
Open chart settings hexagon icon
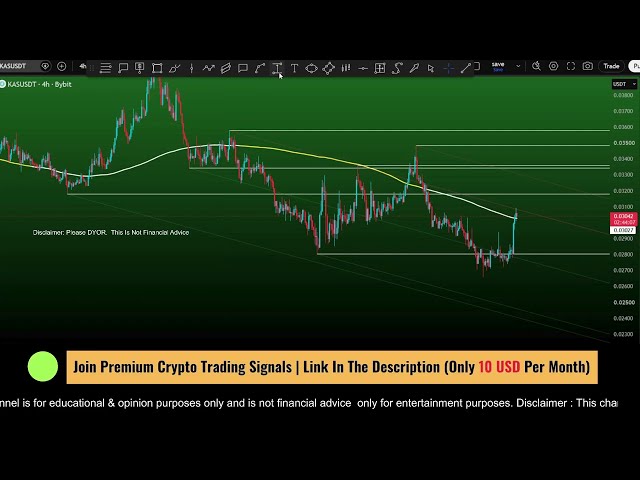coord(553,66)
